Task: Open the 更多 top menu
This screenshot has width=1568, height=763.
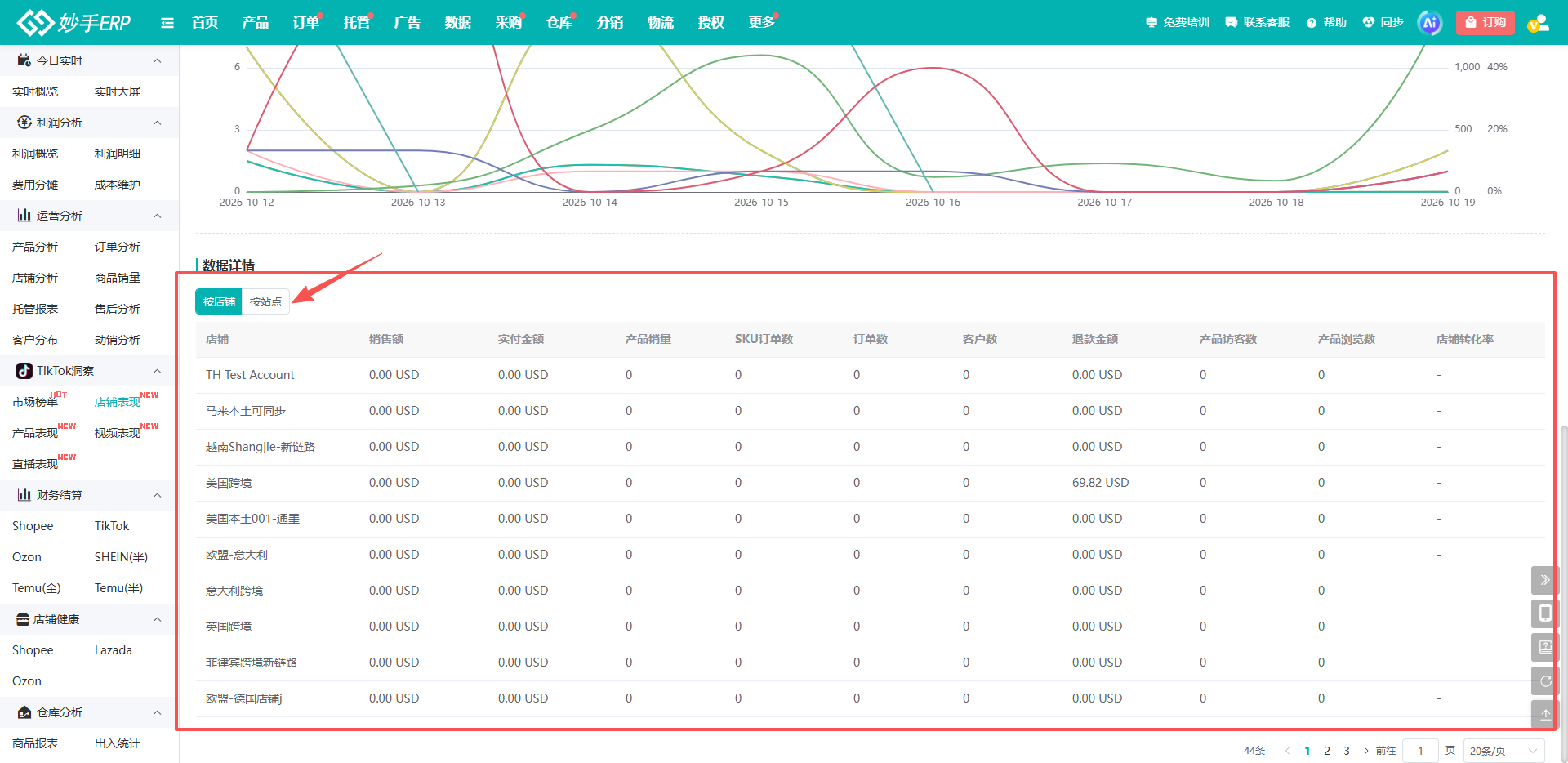Action: (762, 23)
